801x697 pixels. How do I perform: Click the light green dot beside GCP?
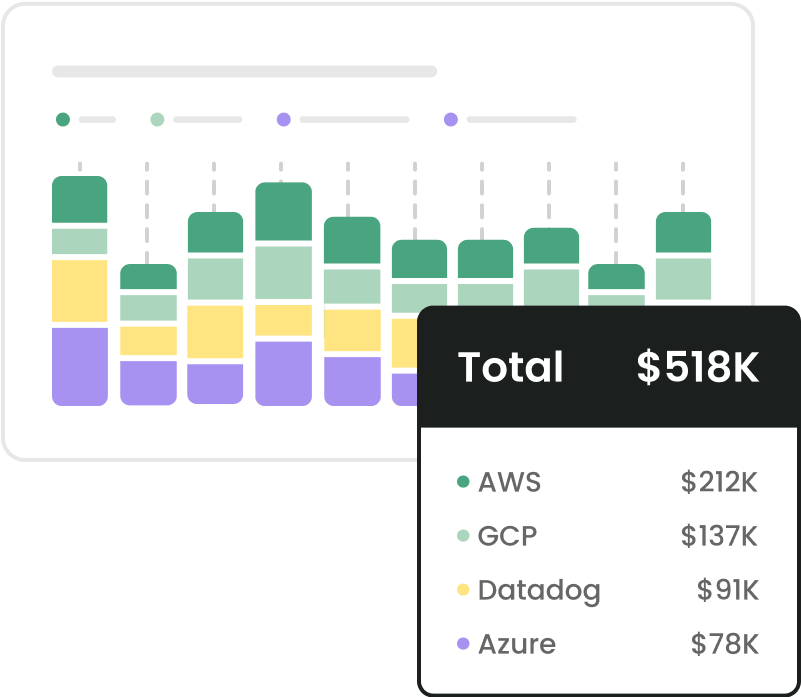(x=463, y=536)
